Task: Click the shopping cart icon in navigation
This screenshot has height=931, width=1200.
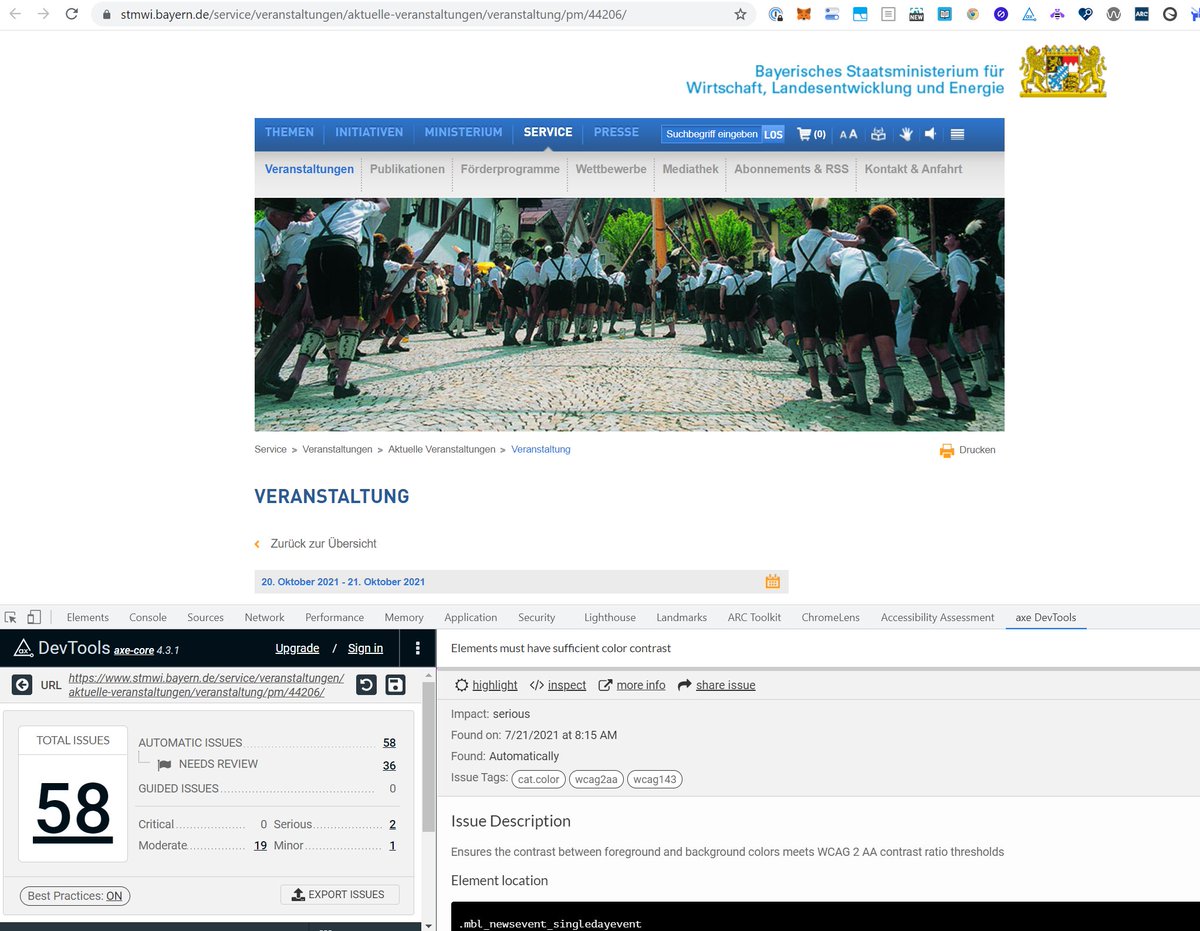Action: coord(804,133)
